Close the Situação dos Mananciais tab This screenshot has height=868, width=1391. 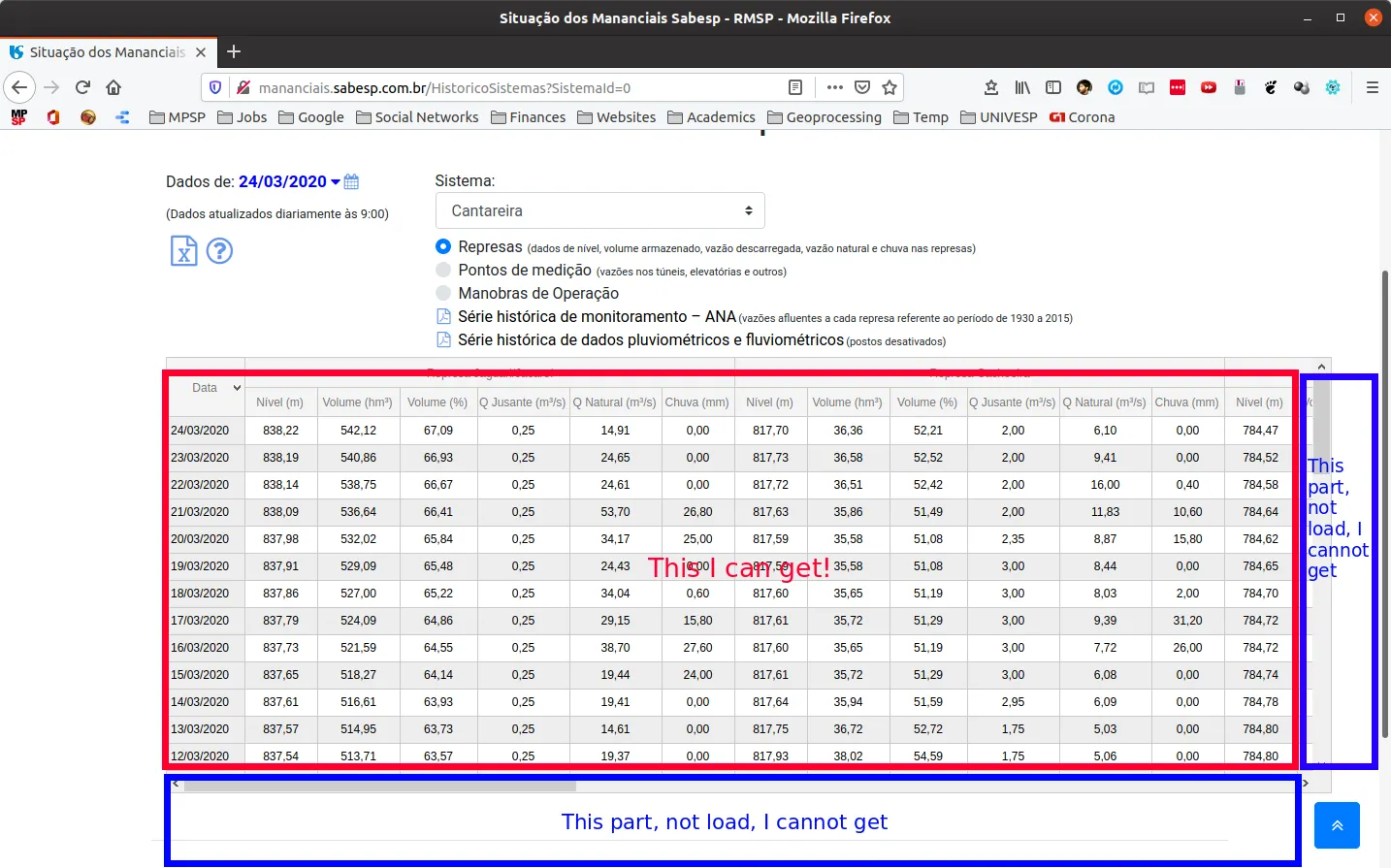[x=201, y=52]
